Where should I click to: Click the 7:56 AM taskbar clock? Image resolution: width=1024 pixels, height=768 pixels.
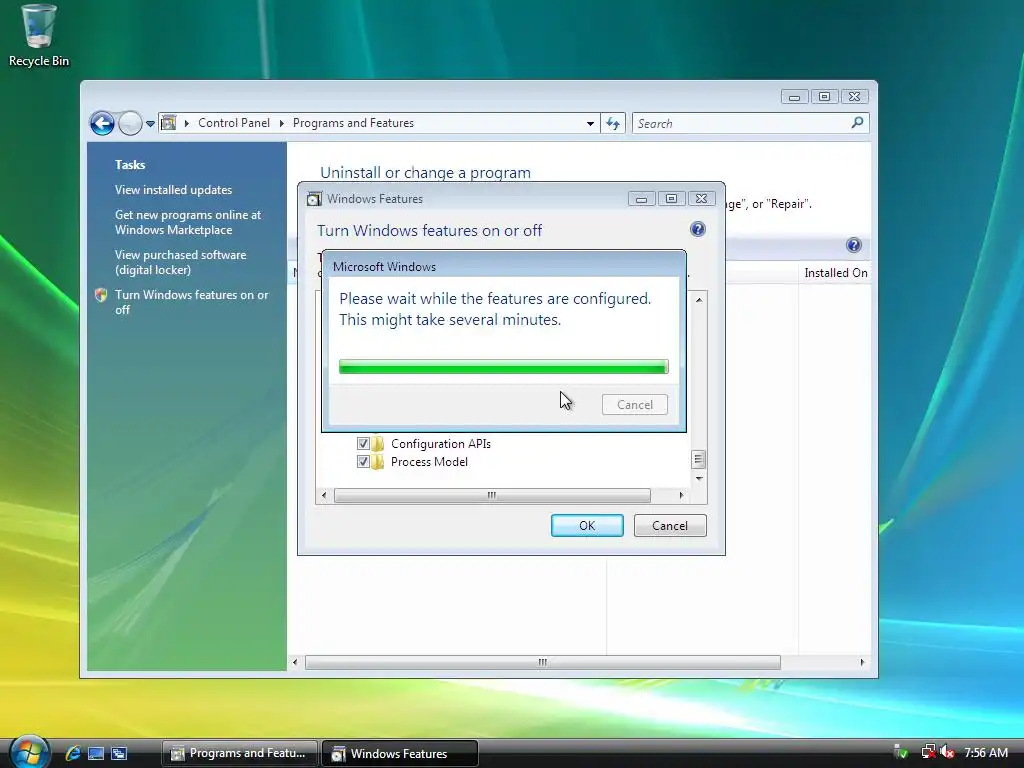tap(986, 752)
